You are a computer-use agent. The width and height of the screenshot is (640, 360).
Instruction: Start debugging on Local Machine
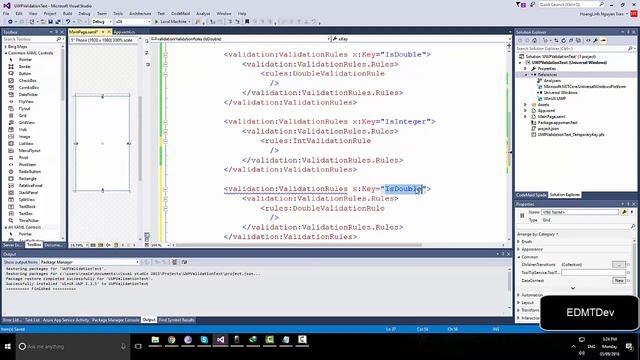(173, 22)
